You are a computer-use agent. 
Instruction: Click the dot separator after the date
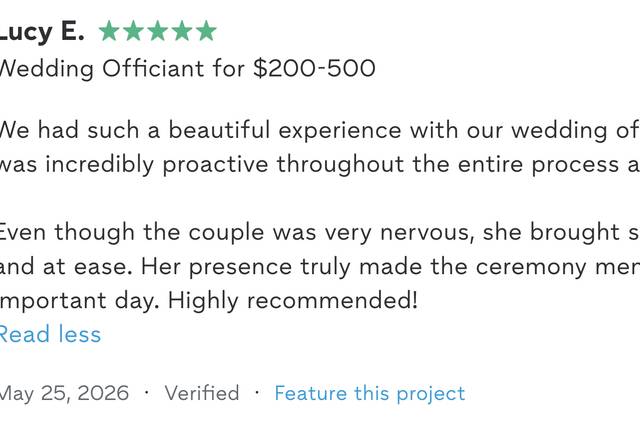(147, 393)
